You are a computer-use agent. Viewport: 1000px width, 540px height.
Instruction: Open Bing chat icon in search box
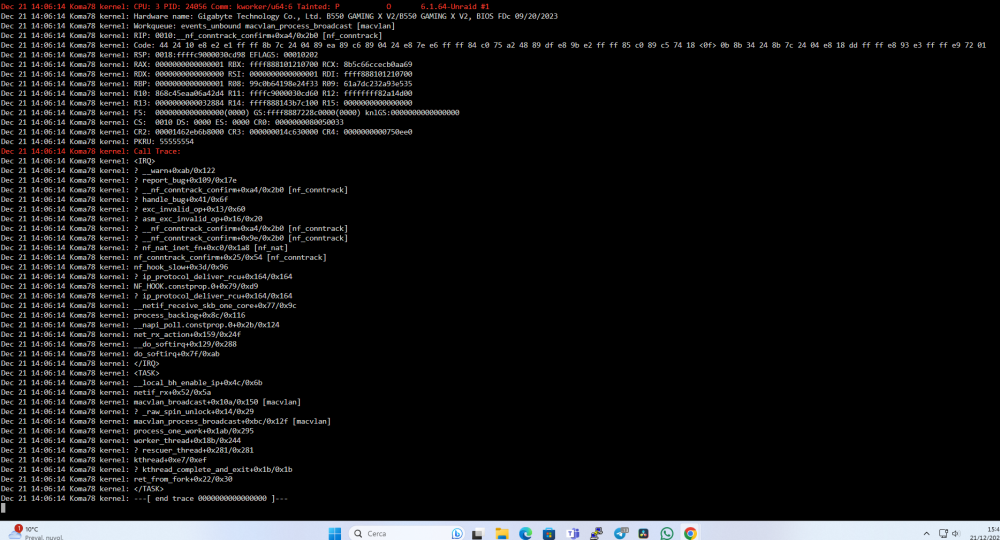click(457, 533)
